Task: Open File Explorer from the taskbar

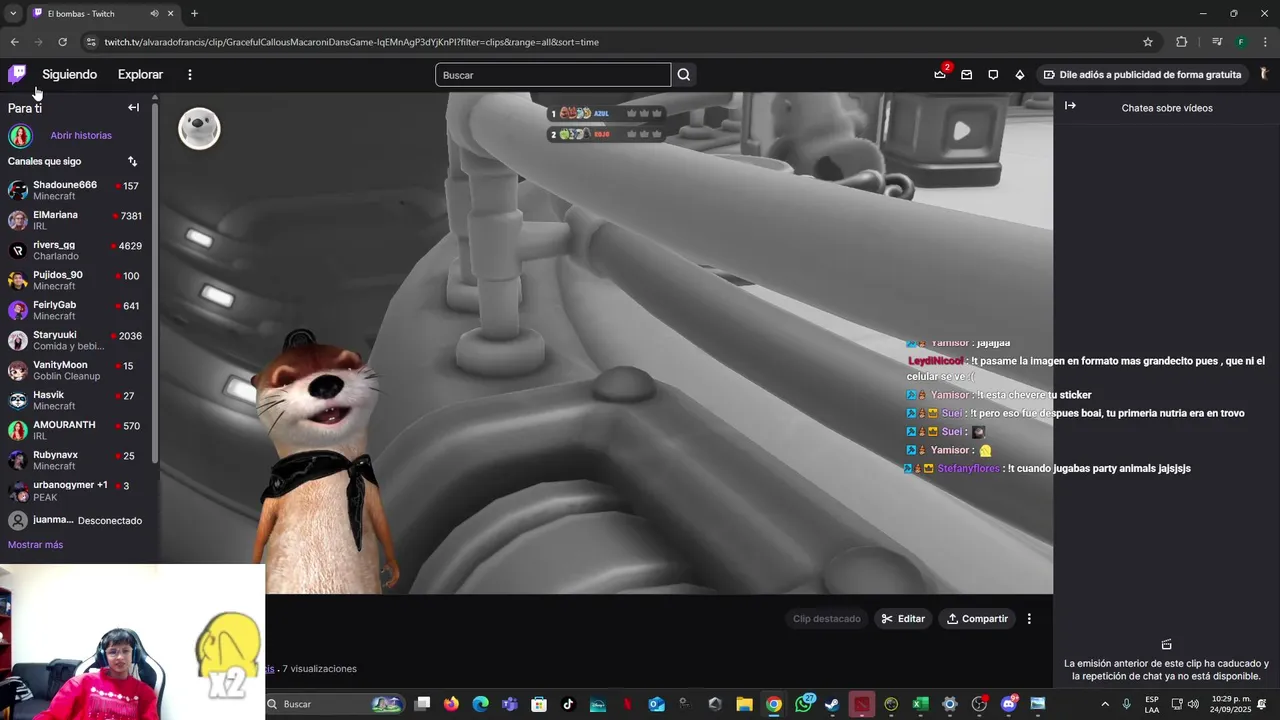Action: pyautogui.click(x=744, y=704)
